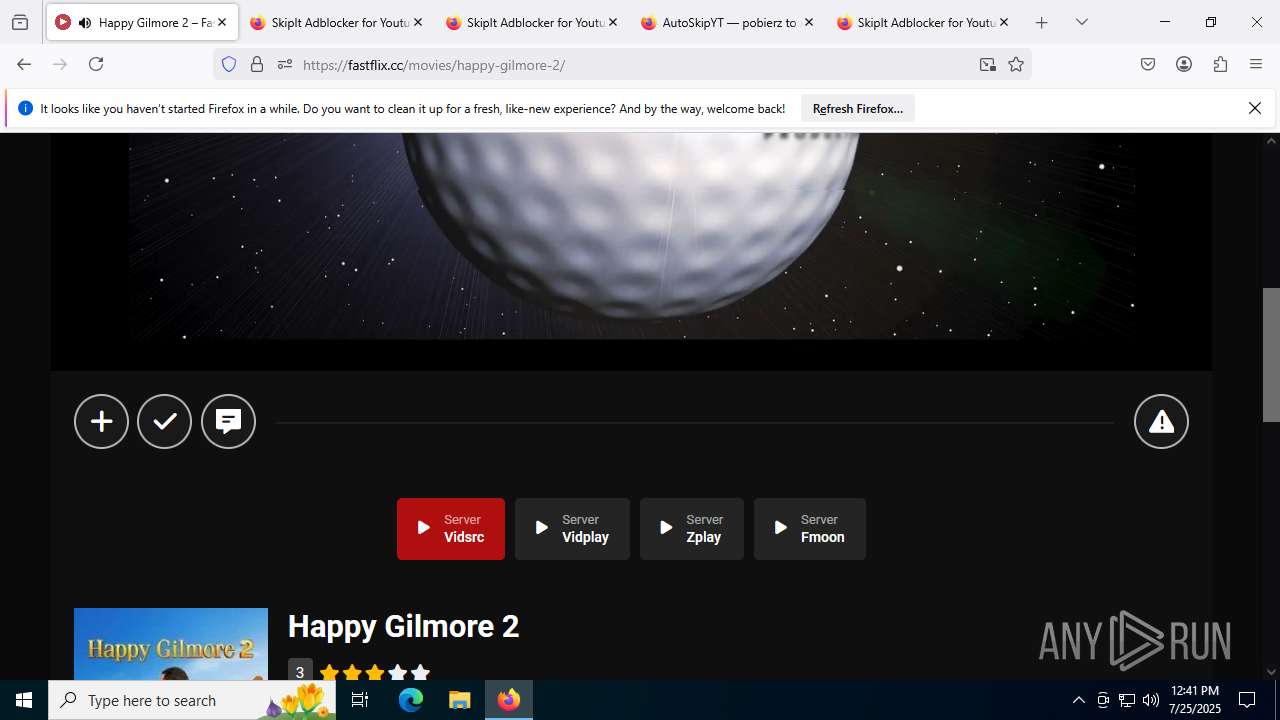Open a new tab

coord(1042,22)
